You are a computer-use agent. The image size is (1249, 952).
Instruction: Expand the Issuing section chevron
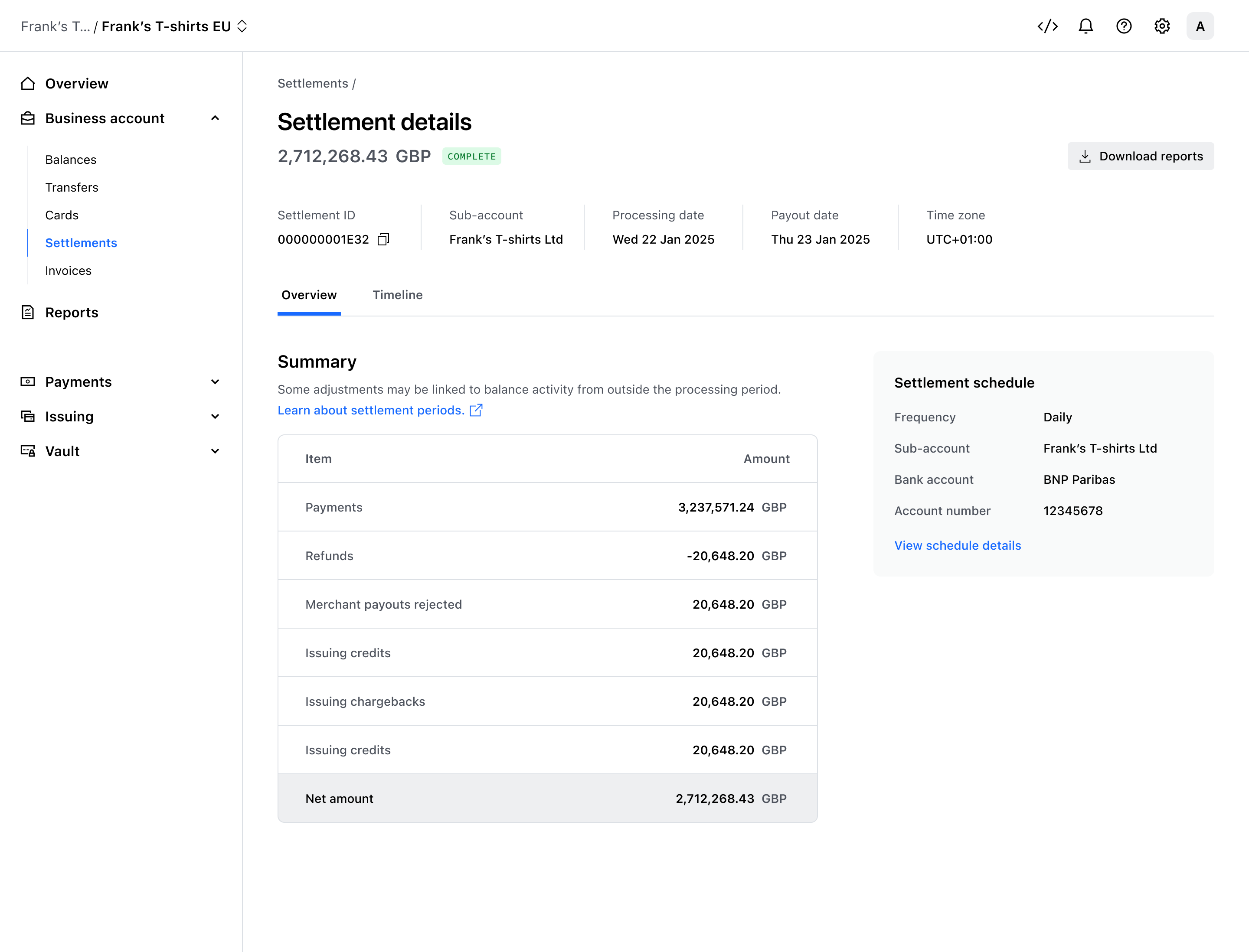tap(215, 417)
